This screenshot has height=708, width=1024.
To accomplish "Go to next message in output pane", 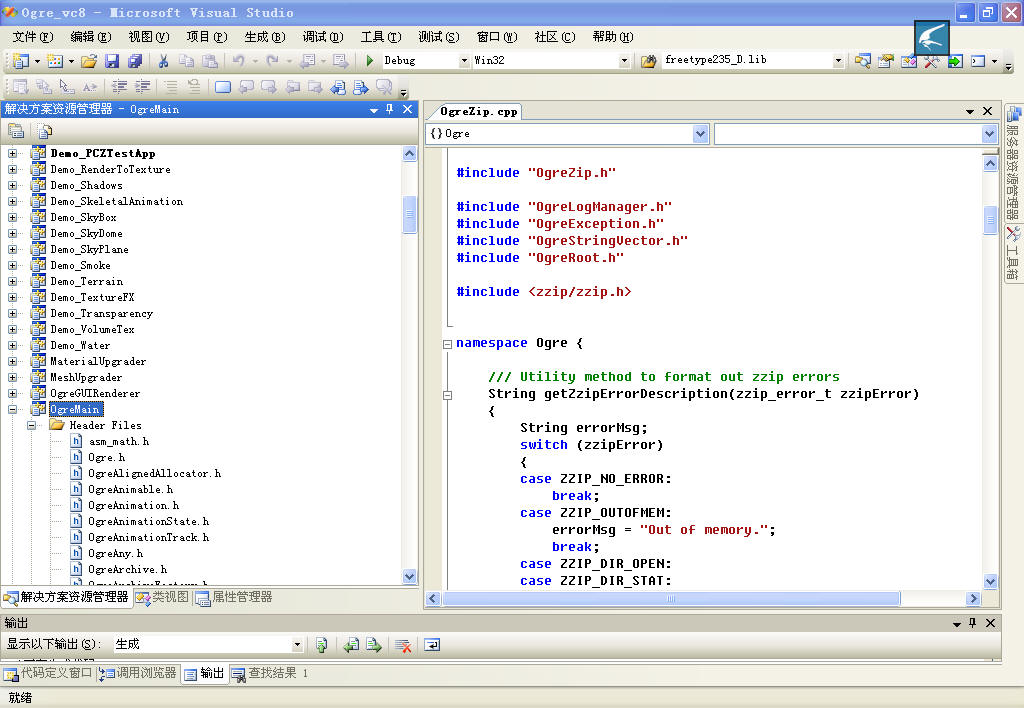I will (x=374, y=645).
